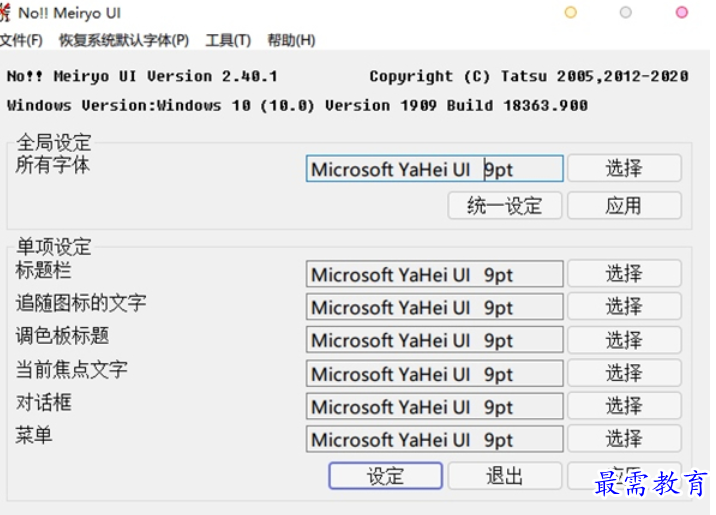
Task: Click the 全局设定 group title
Action: pyautogui.click(x=54, y=142)
